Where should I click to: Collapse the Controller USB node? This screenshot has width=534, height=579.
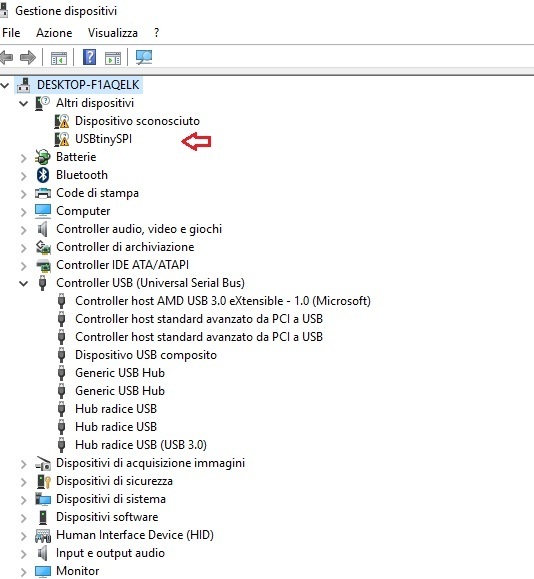click(x=24, y=284)
